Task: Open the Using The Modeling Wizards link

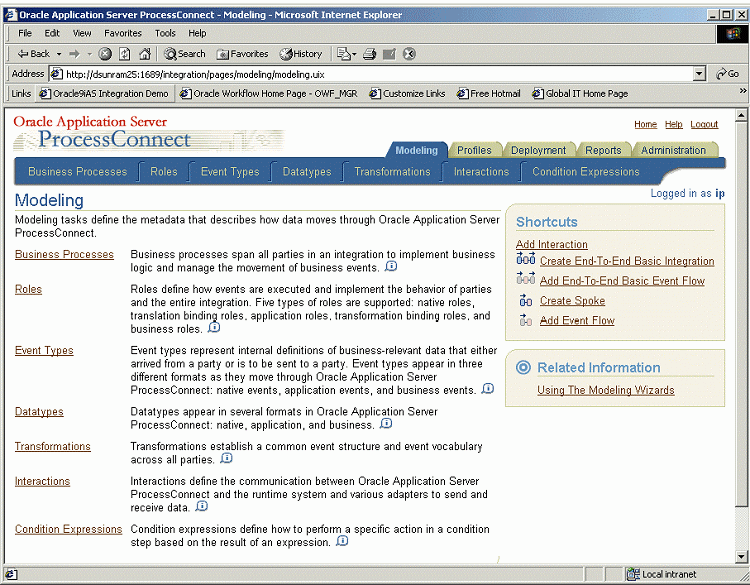Action: [606, 390]
